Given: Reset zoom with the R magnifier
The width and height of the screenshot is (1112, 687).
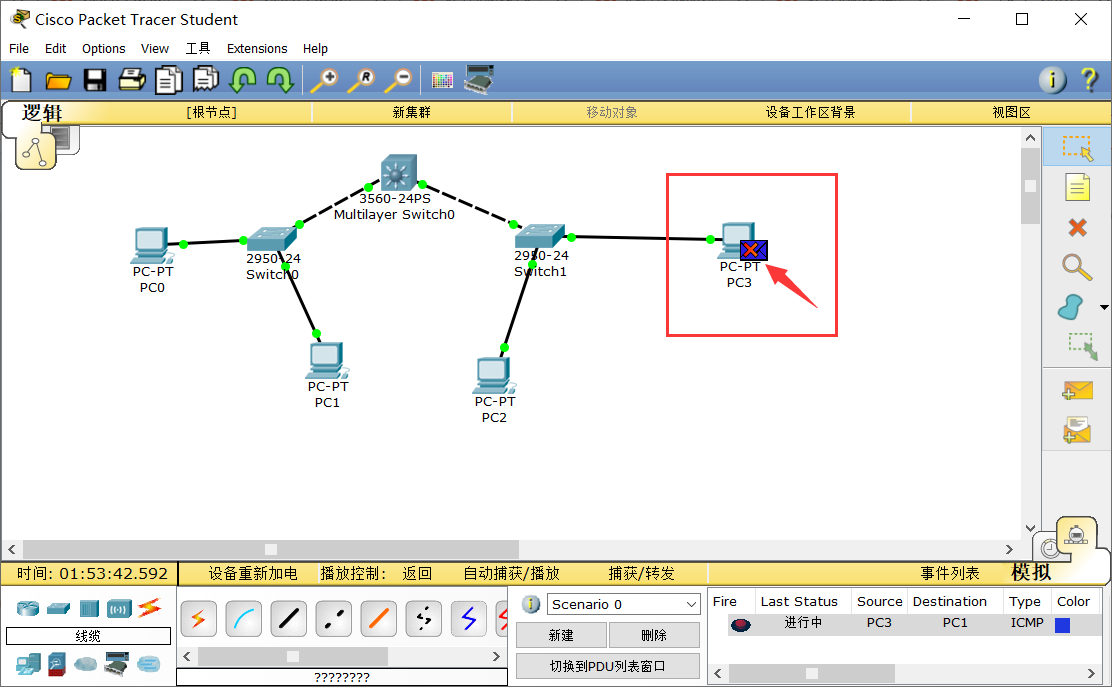Looking at the screenshot, I should click(362, 80).
